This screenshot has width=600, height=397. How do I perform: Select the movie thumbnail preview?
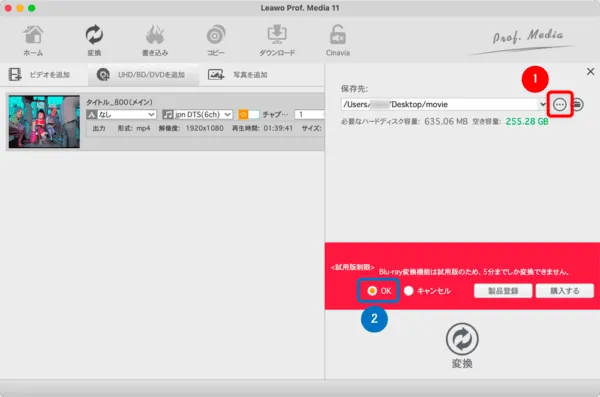tap(44, 122)
